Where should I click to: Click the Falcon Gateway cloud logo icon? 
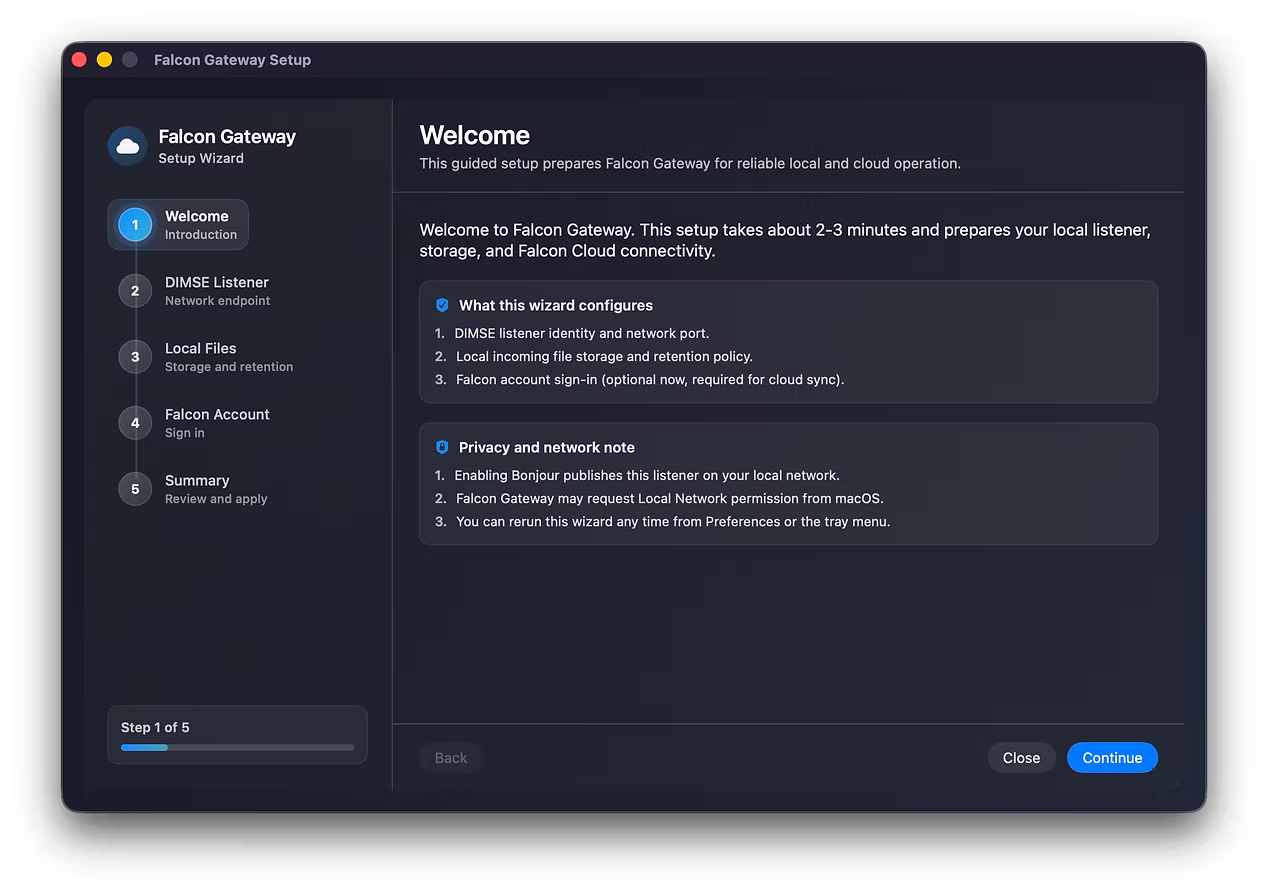pyautogui.click(x=127, y=145)
